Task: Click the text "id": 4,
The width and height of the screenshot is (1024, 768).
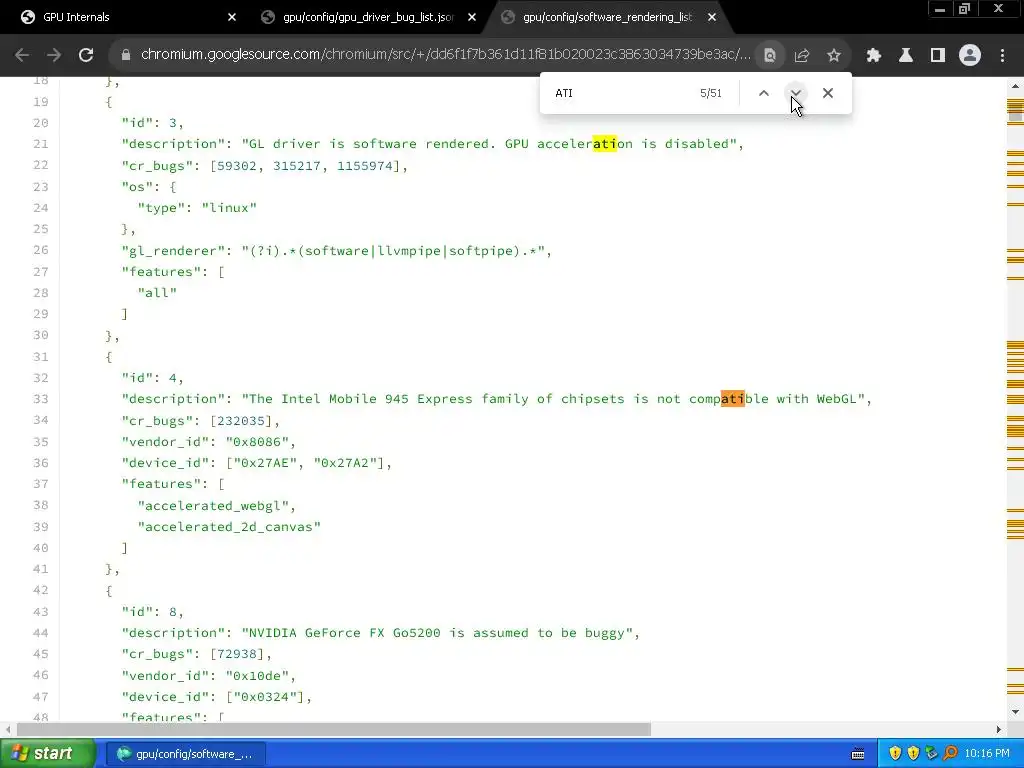Action: (x=152, y=378)
